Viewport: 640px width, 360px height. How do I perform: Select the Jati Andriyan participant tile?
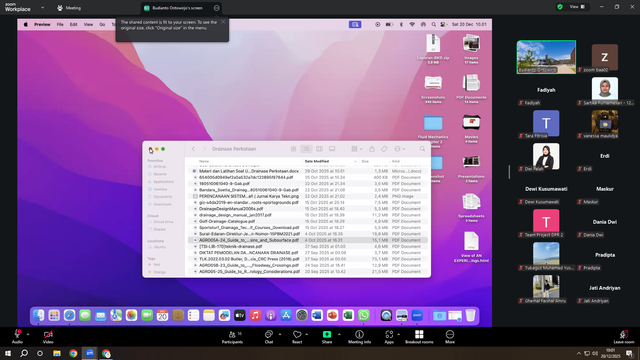click(604, 288)
